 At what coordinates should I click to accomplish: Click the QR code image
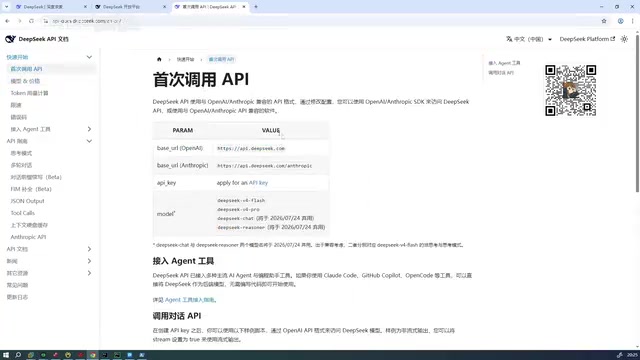pos(571,90)
